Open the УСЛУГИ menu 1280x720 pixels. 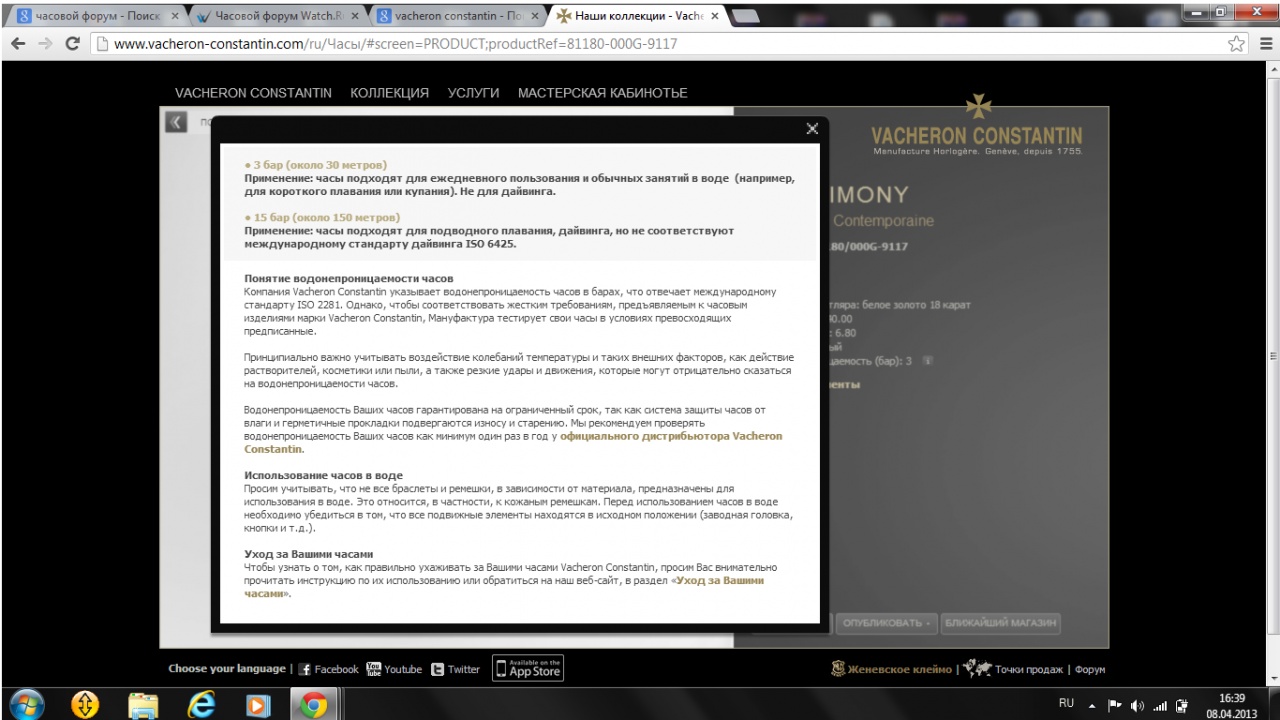[473, 93]
